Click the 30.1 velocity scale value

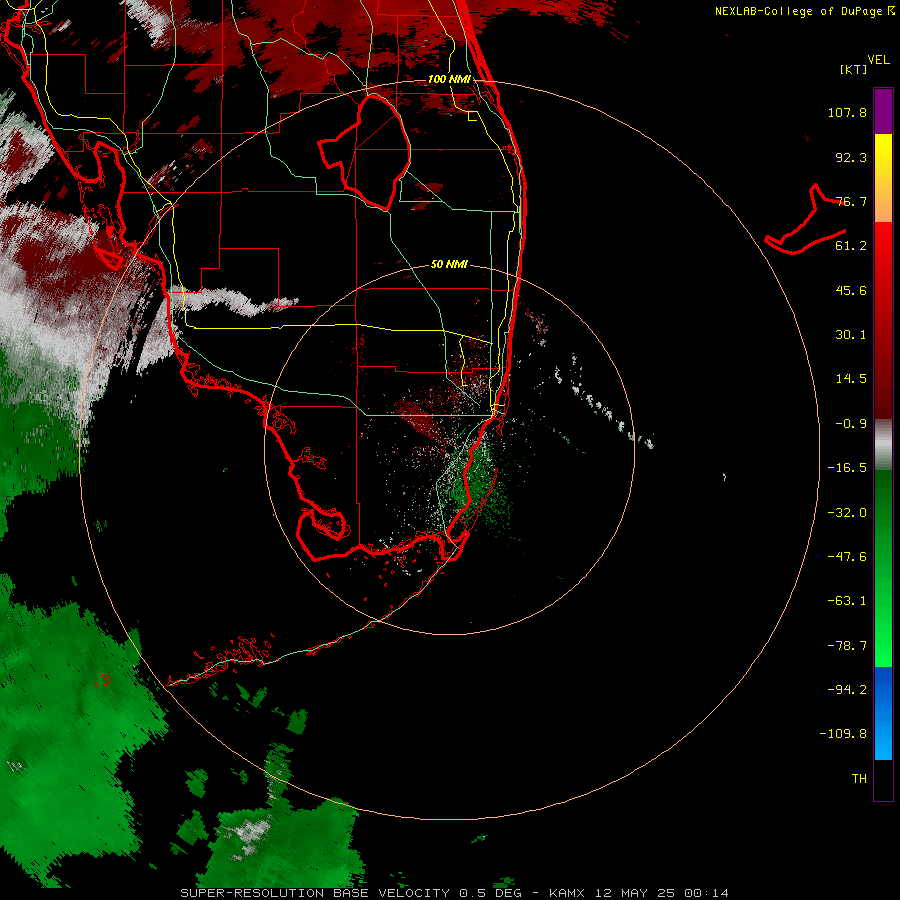tap(851, 335)
